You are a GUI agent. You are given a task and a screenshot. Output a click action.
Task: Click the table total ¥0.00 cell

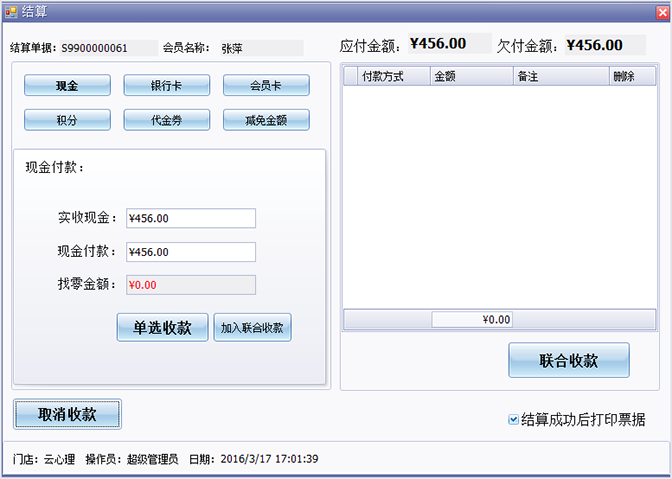click(x=472, y=320)
